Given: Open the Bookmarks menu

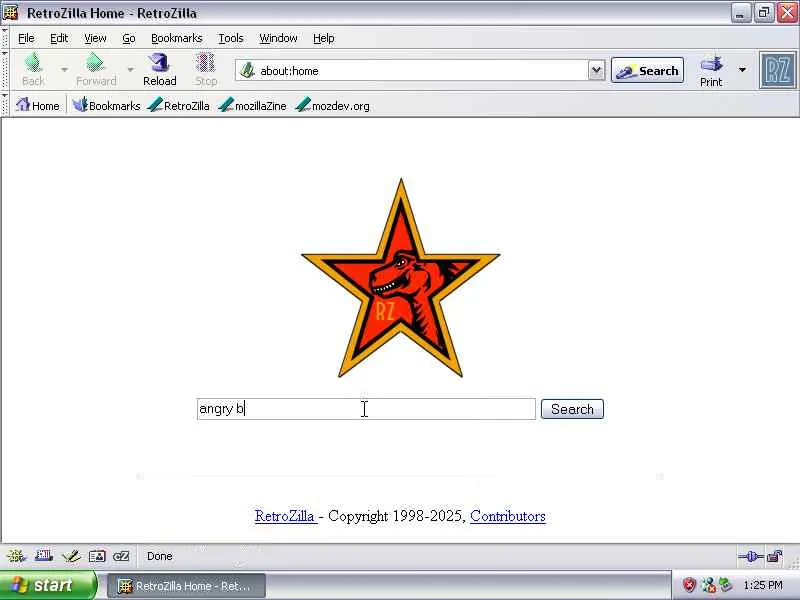Looking at the screenshot, I should coord(177,38).
